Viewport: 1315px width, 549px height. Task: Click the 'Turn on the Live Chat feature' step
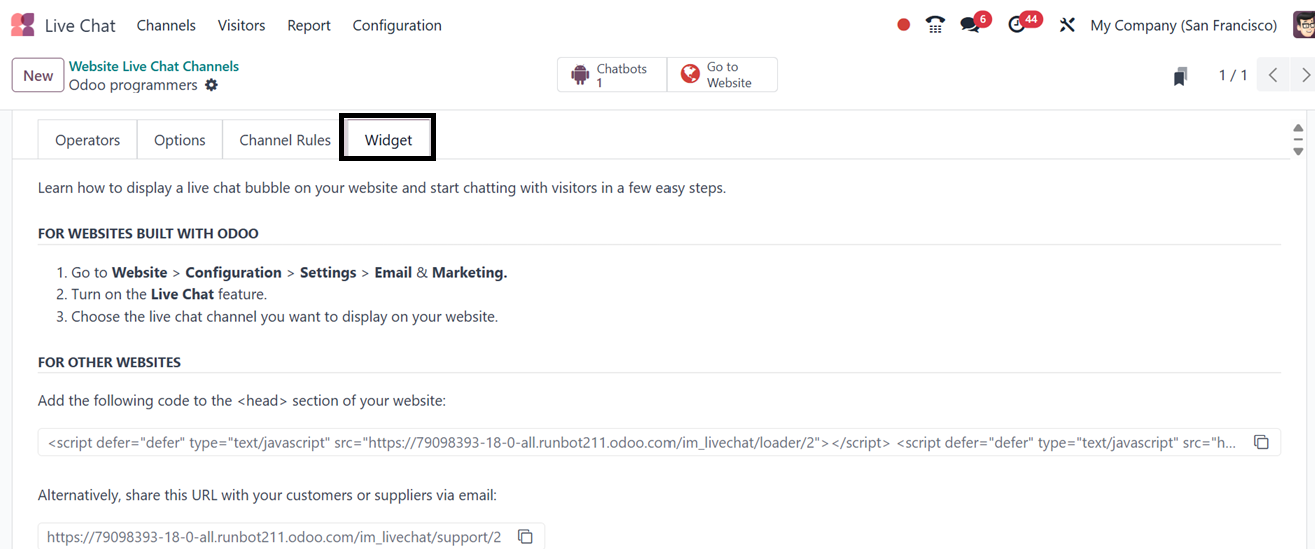click(x=169, y=294)
